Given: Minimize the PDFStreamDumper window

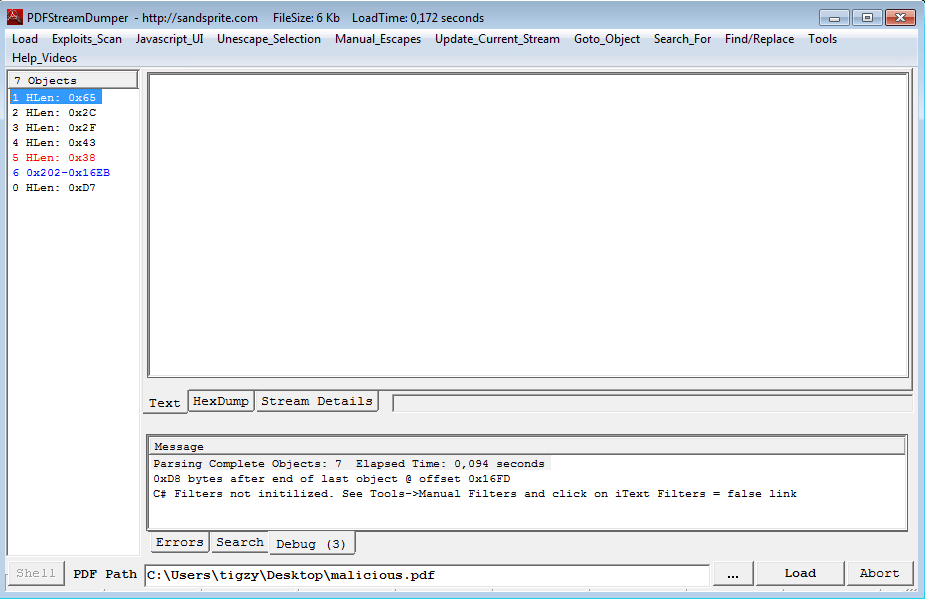Looking at the screenshot, I should pos(834,18).
